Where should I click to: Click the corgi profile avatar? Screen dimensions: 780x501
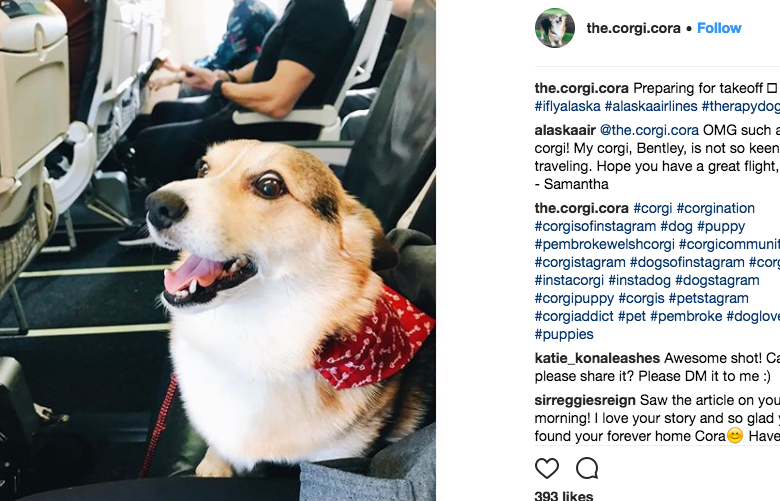click(x=555, y=28)
